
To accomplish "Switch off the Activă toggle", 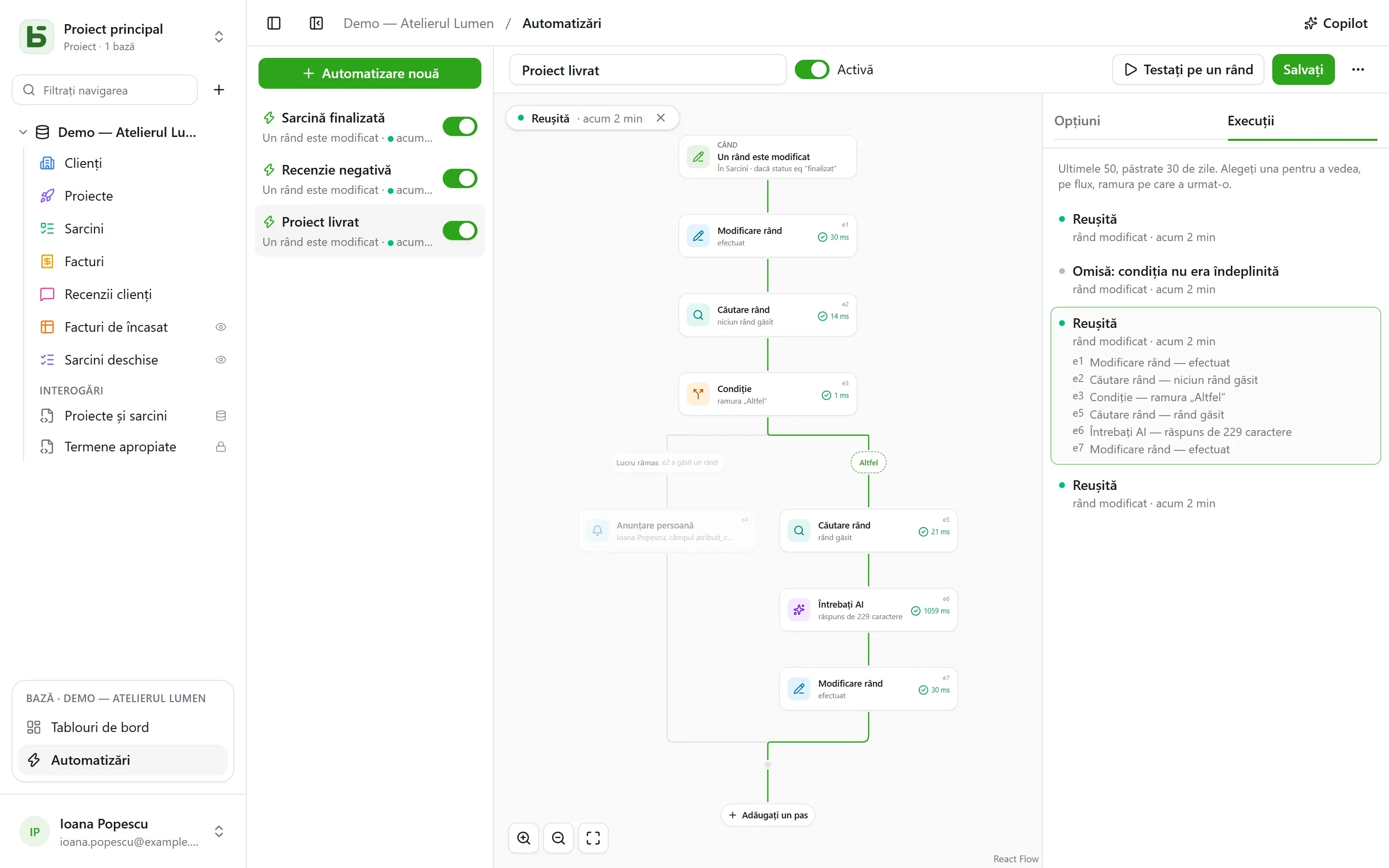I will (812, 69).
